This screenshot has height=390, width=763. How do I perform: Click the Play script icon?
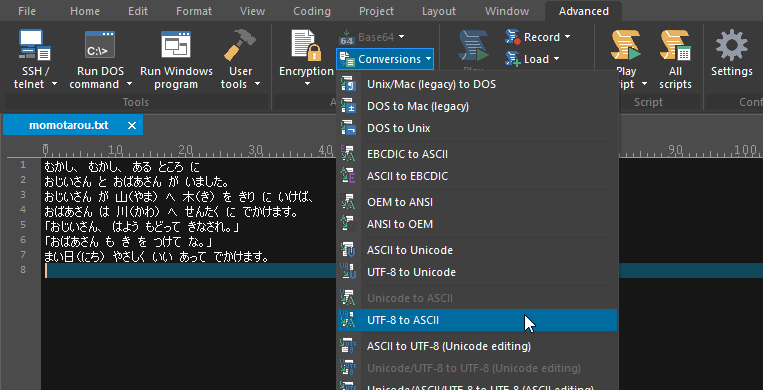(626, 45)
